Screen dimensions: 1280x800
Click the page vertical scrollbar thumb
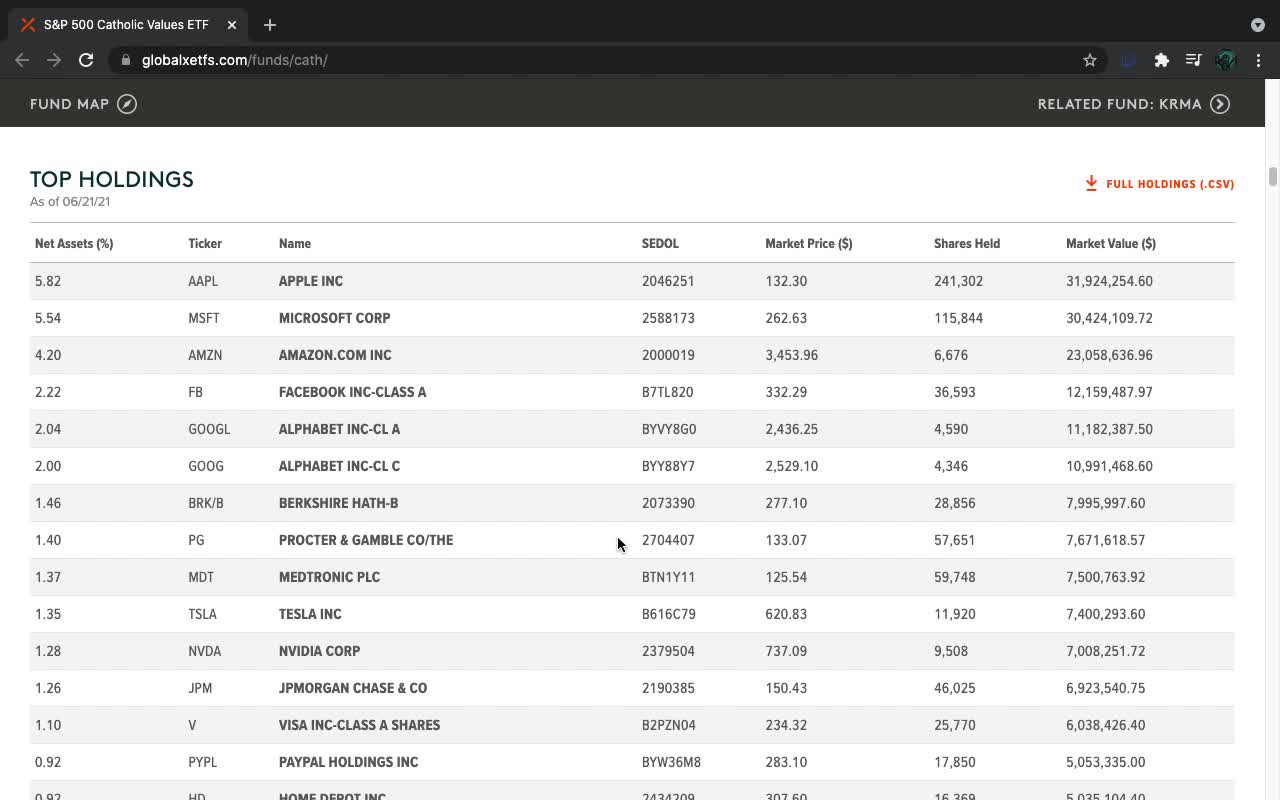(x=1273, y=177)
